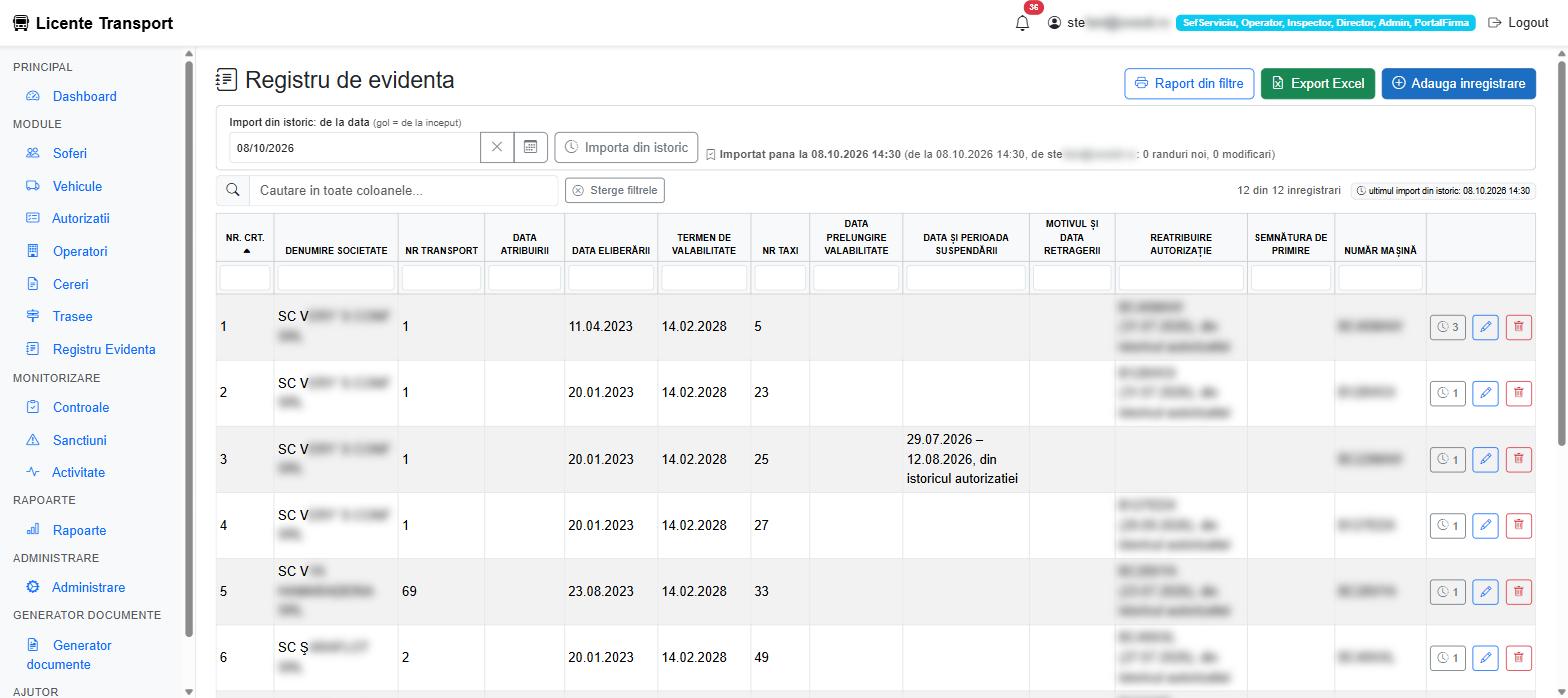The width and height of the screenshot is (1568, 698).
Task: Delete row 3 with trash icon
Action: point(1518,459)
